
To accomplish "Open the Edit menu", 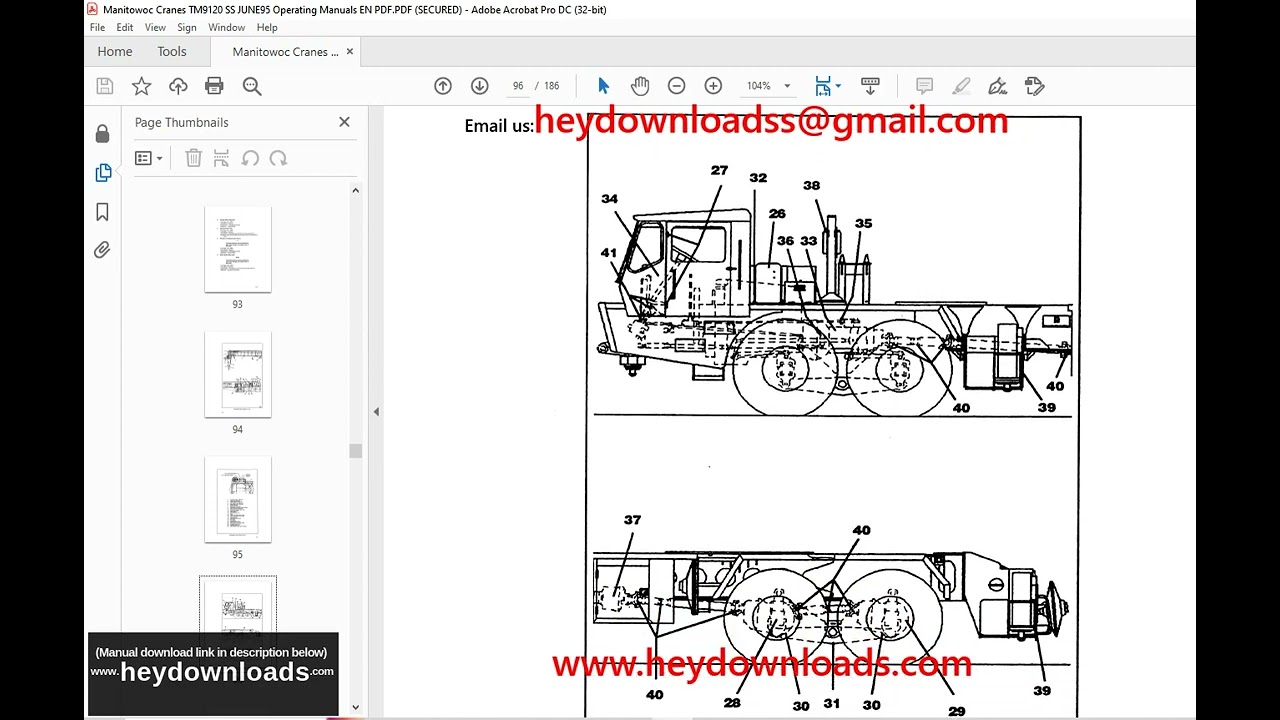I will tap(125, 28).
